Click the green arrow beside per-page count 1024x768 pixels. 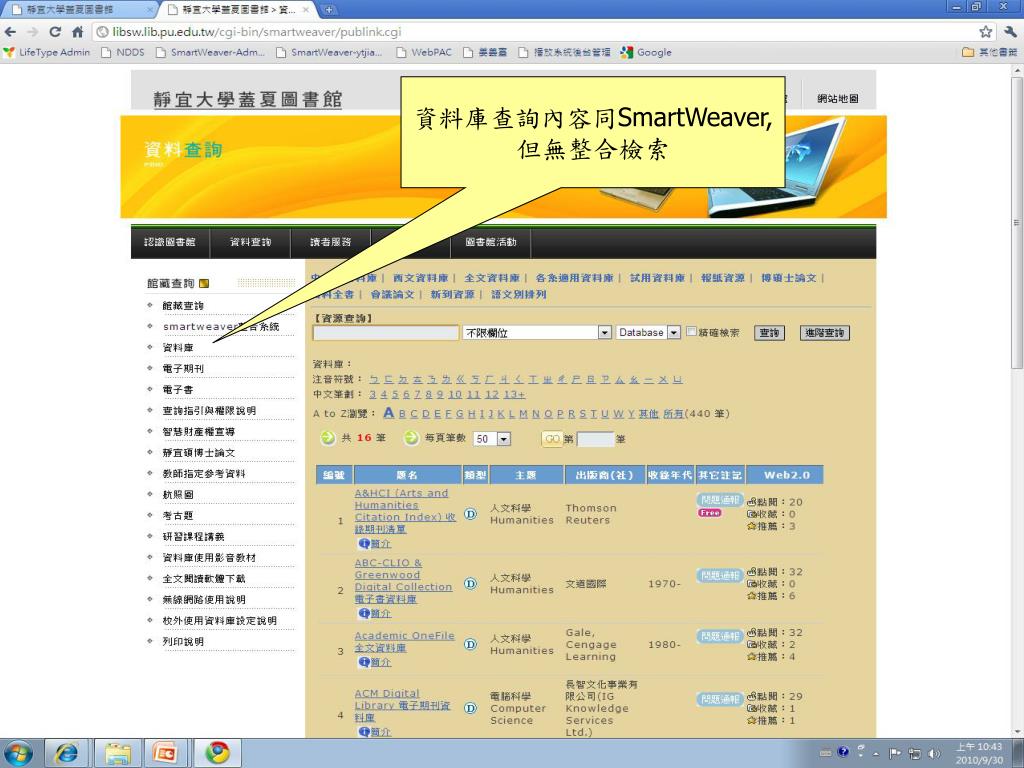(x=411, y=438)
